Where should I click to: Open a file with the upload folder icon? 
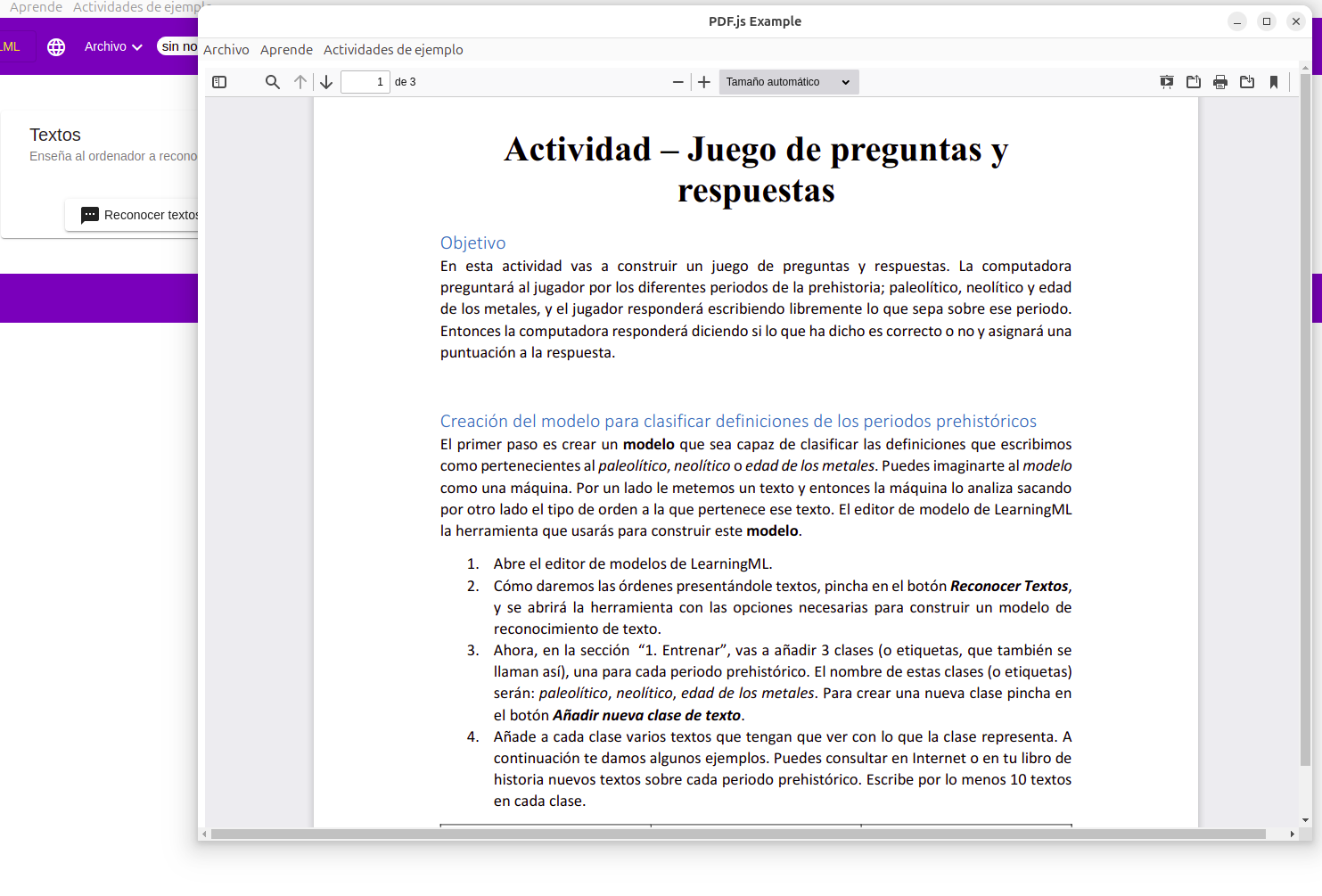coord(1194,82)
